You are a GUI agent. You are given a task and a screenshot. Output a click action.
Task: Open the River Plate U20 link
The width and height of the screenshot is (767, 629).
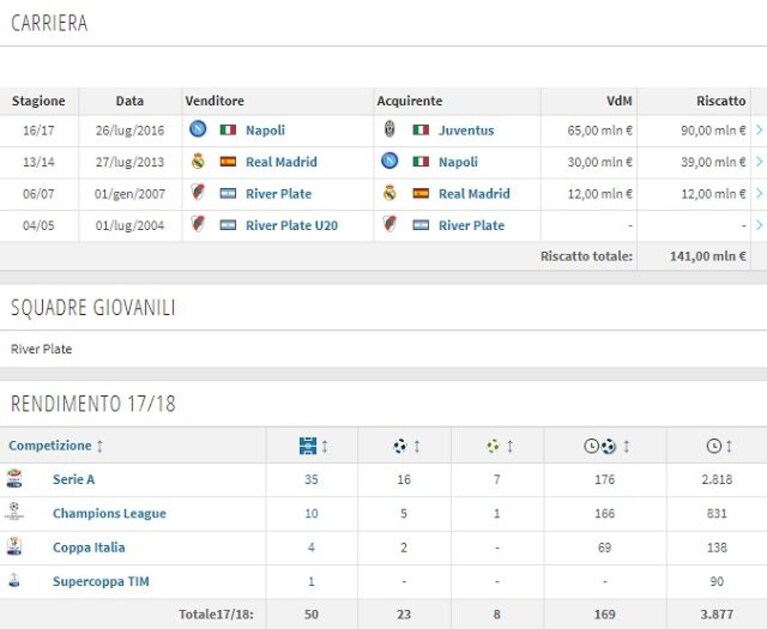point(292,225)
